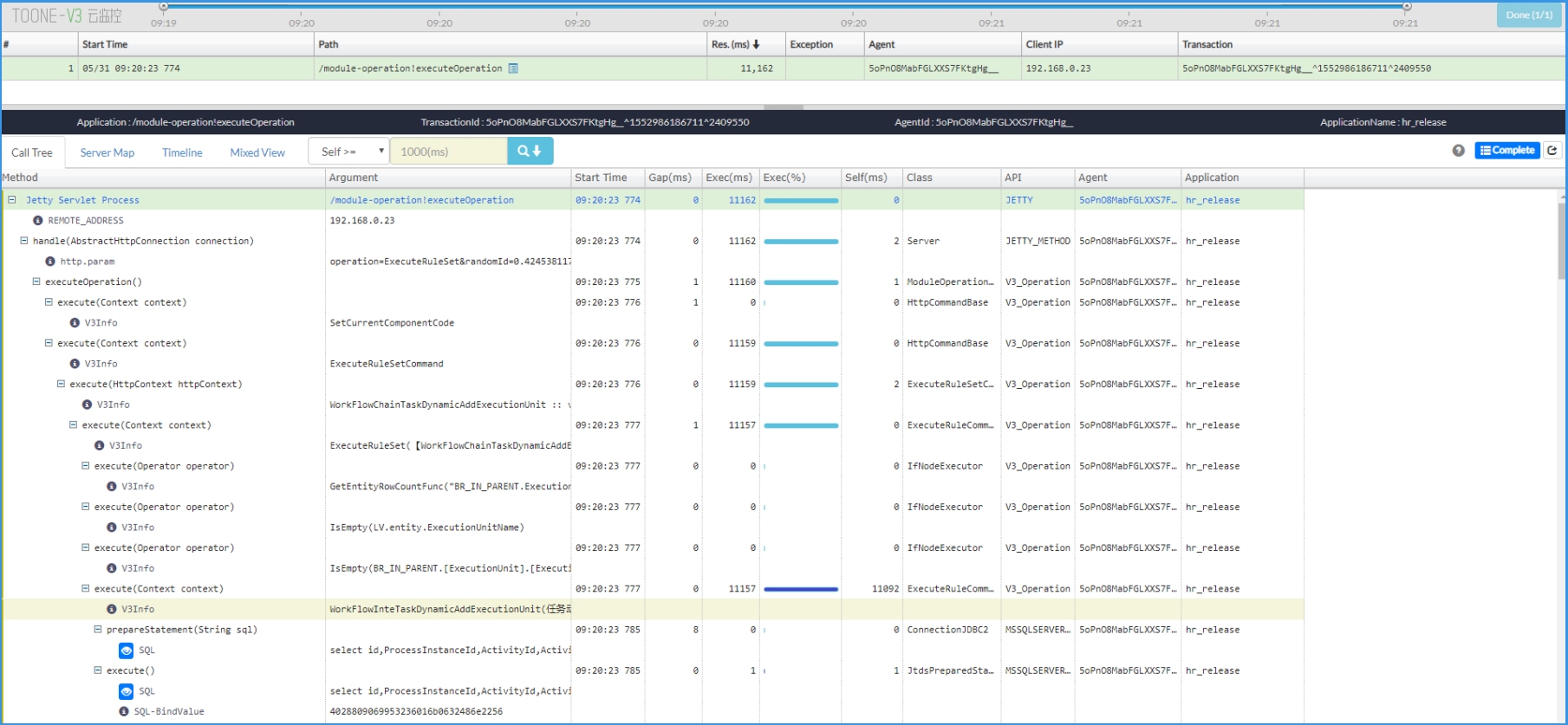Click the right handle of the time range slider

1407,7
